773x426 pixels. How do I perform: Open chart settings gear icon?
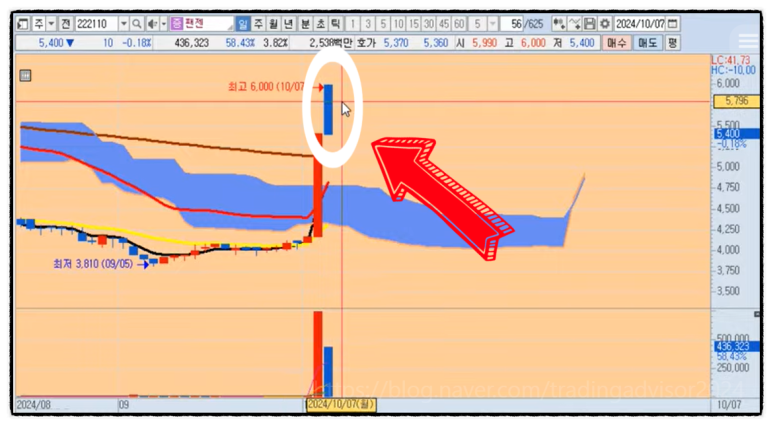tap(605, 24)
